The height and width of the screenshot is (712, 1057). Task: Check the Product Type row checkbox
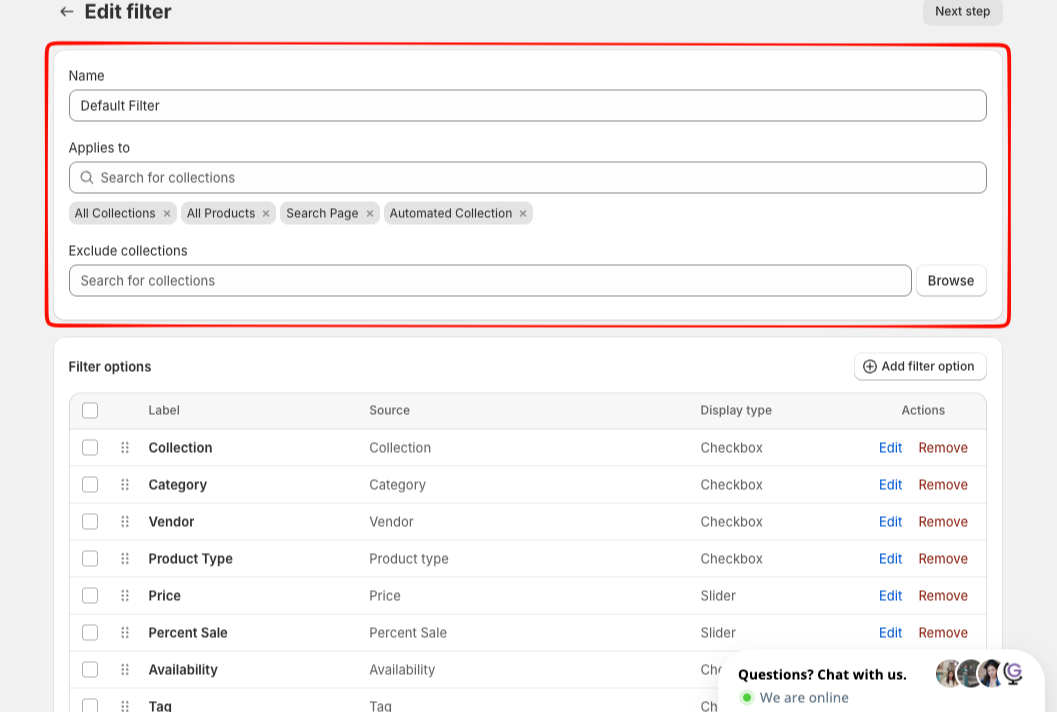click(x=90, y=559)
